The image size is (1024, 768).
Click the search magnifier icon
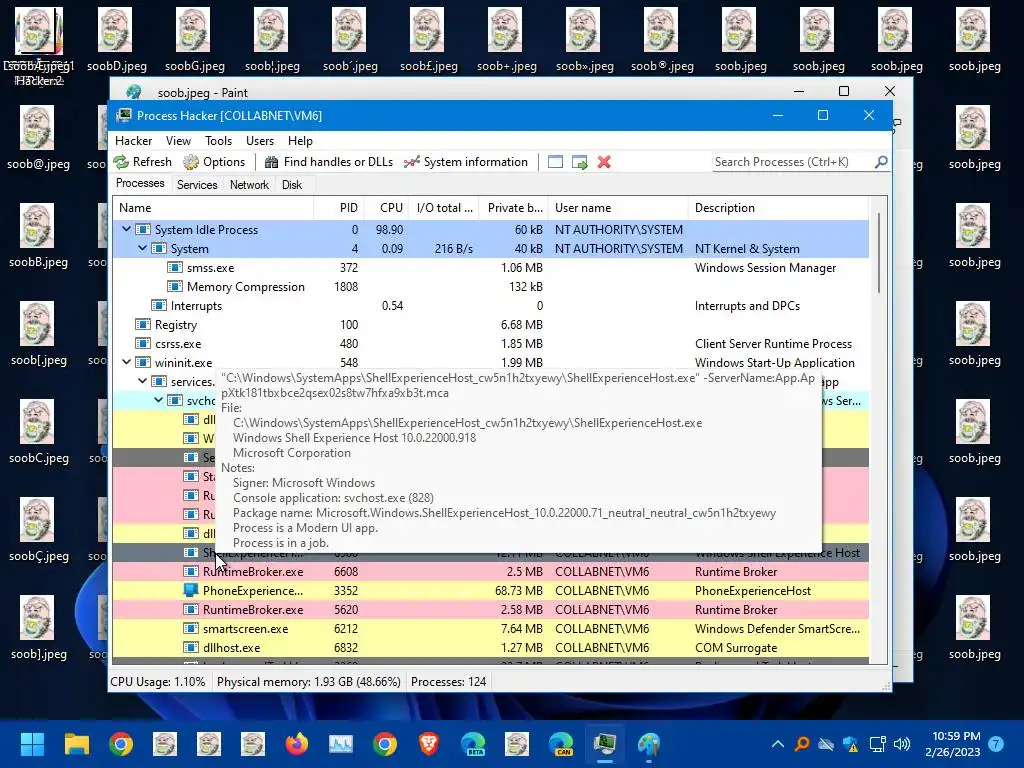point(881,161)
